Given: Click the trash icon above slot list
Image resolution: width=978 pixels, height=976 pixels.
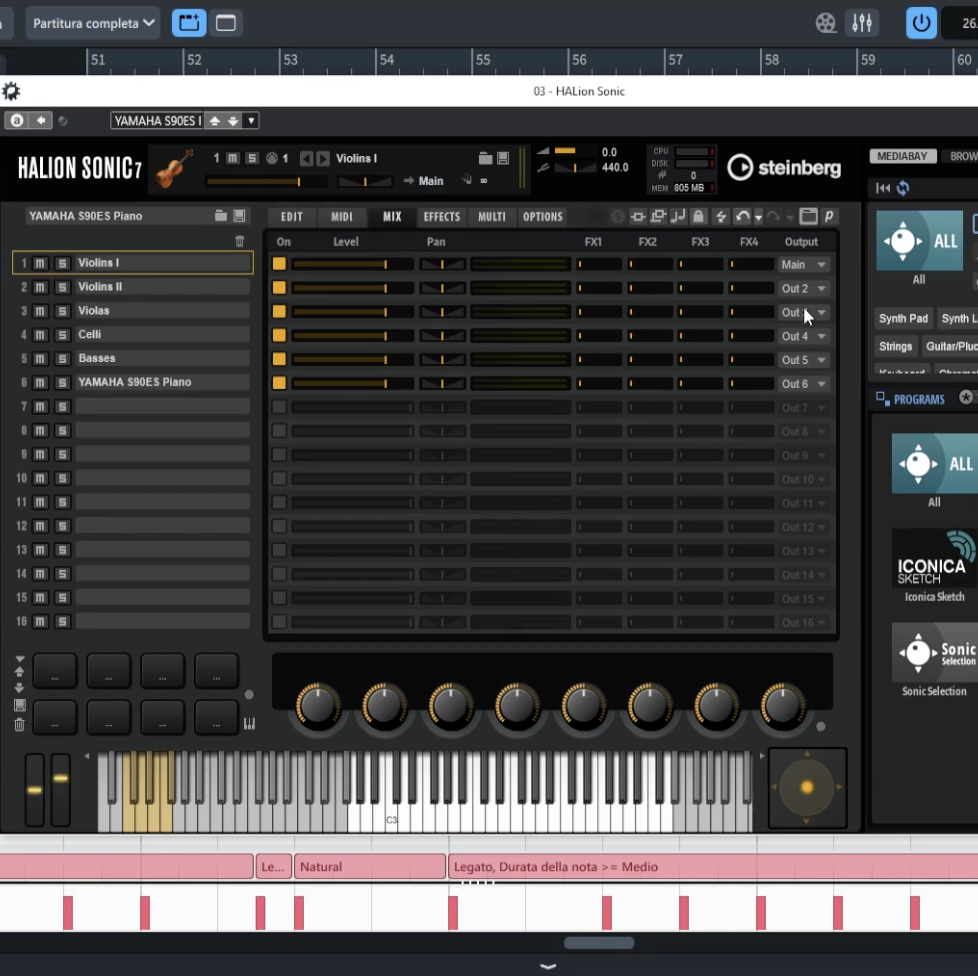Looking at the screenshot, I should coord(239,241).
